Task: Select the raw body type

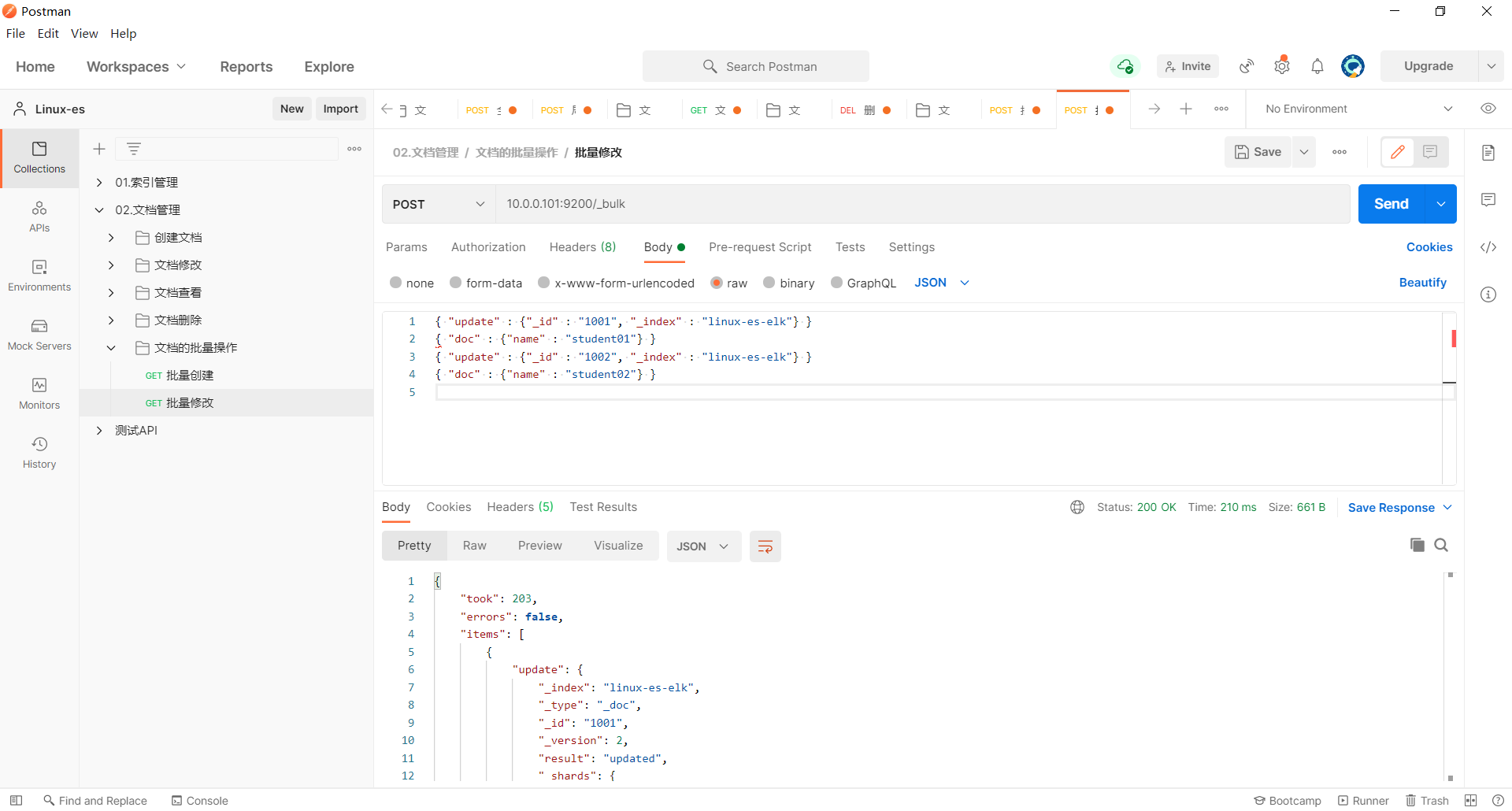Action: pyautogui.click(x=717, y=283)
